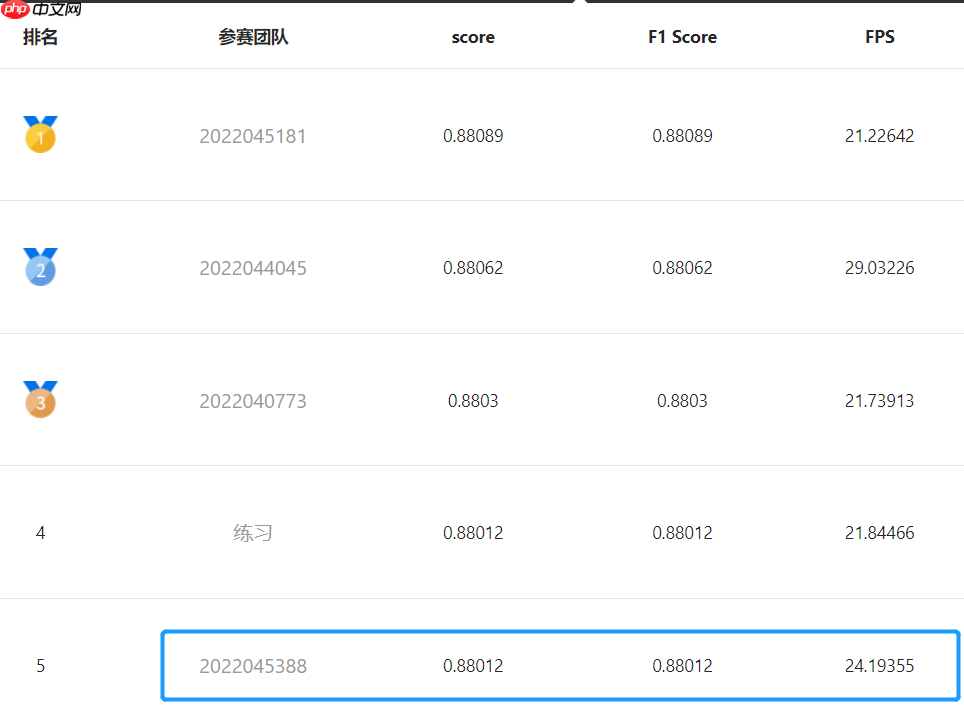
Task: Click the number 2 inside the silver medal
Action: (40, 272)
